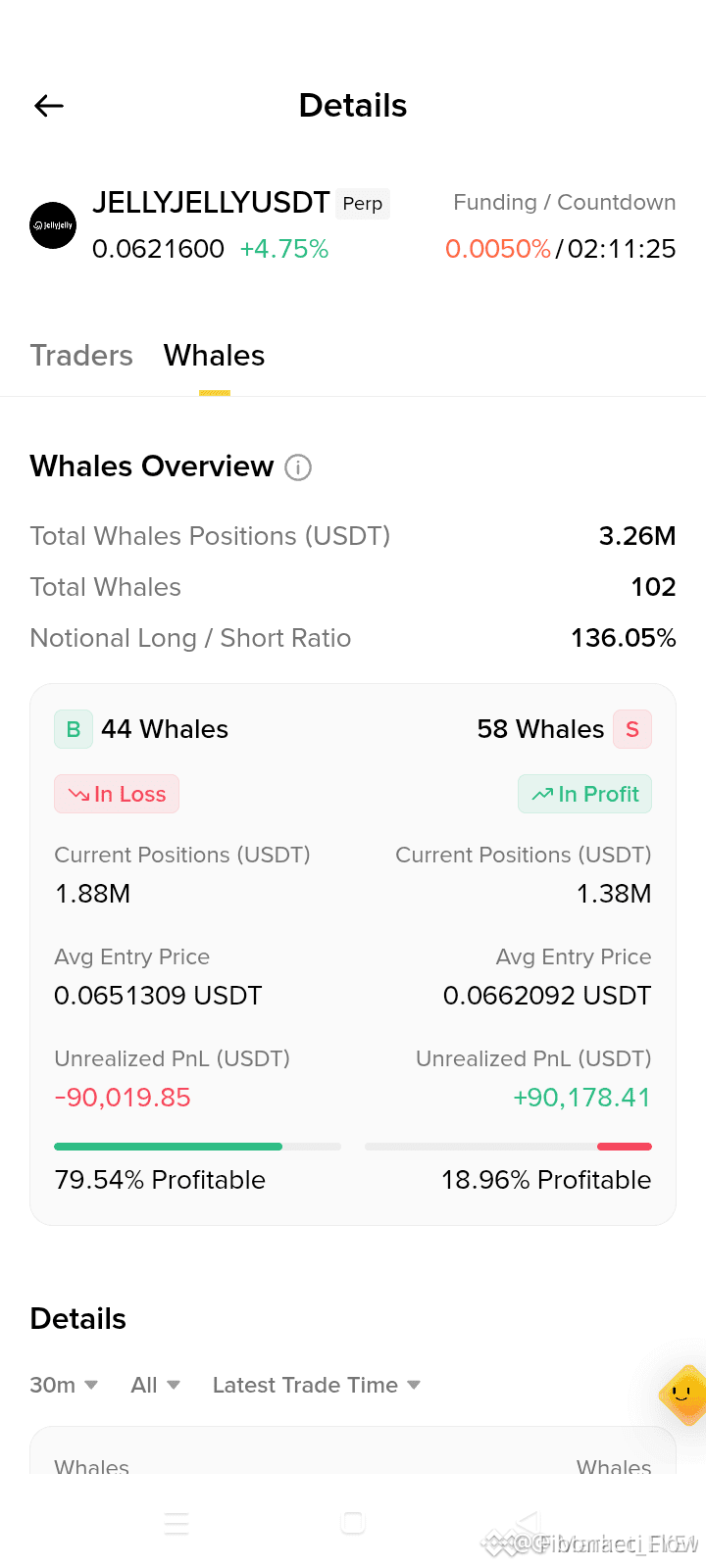Tap the In Loss tag
The image size is (706, 1568).
coord(117,794)
